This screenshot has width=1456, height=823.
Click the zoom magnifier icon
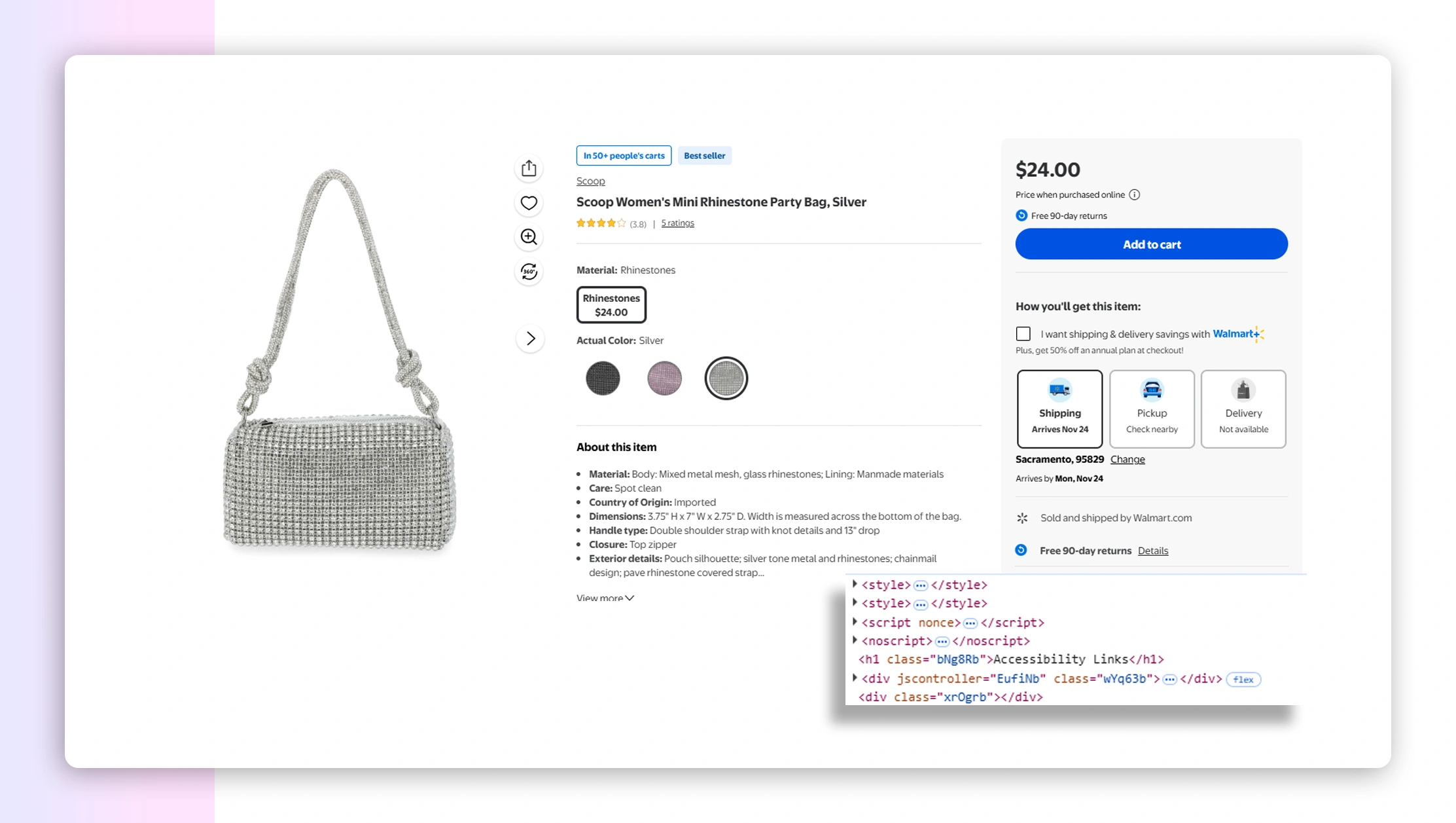pos(529,237)
